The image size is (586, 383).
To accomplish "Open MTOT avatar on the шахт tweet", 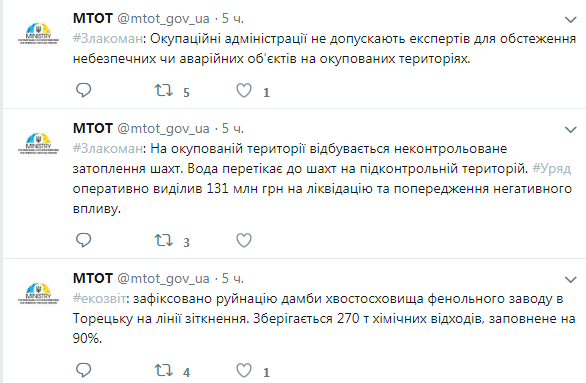I will coord(38,143).
